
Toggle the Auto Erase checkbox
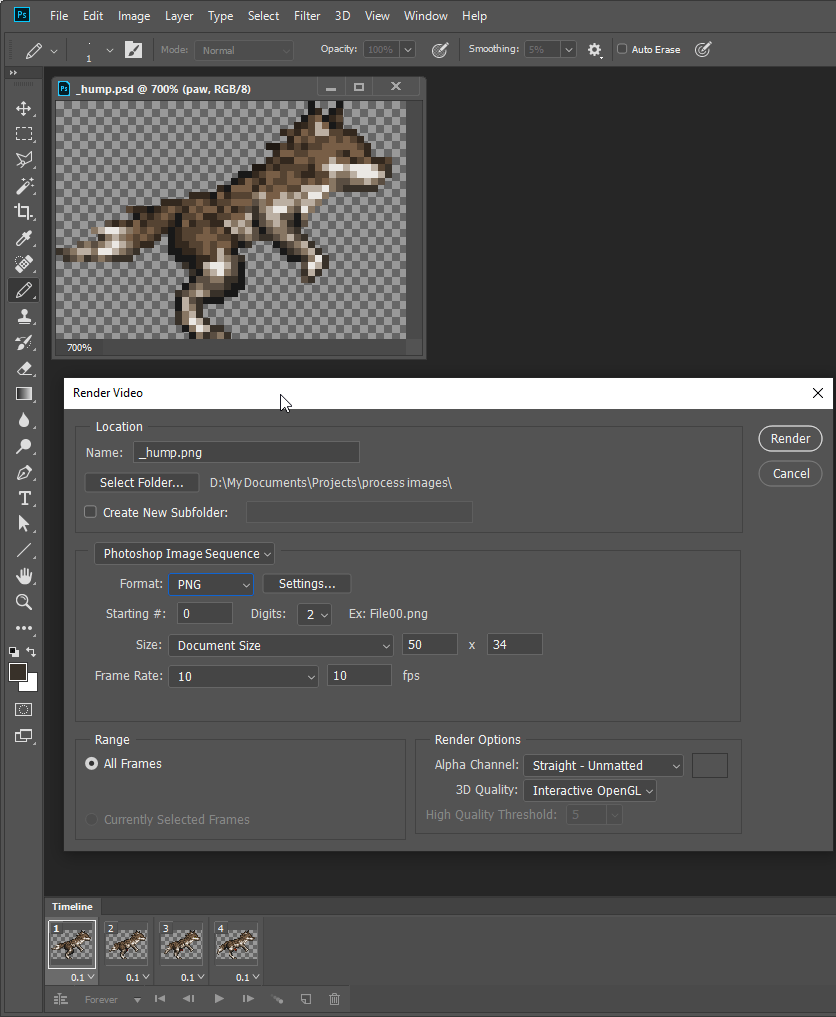coord(622,49)
